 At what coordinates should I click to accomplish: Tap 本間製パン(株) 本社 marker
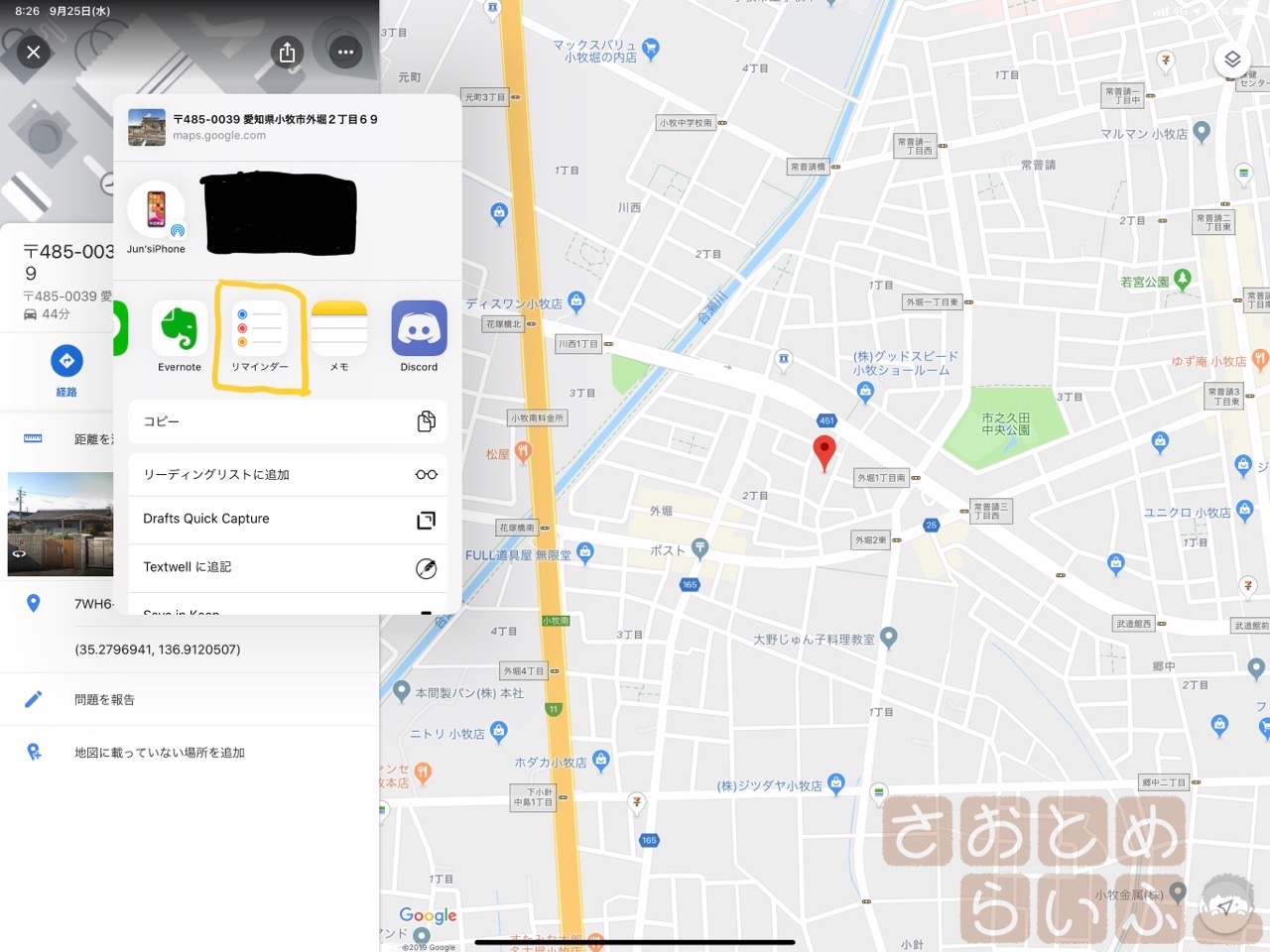(401, 691)
